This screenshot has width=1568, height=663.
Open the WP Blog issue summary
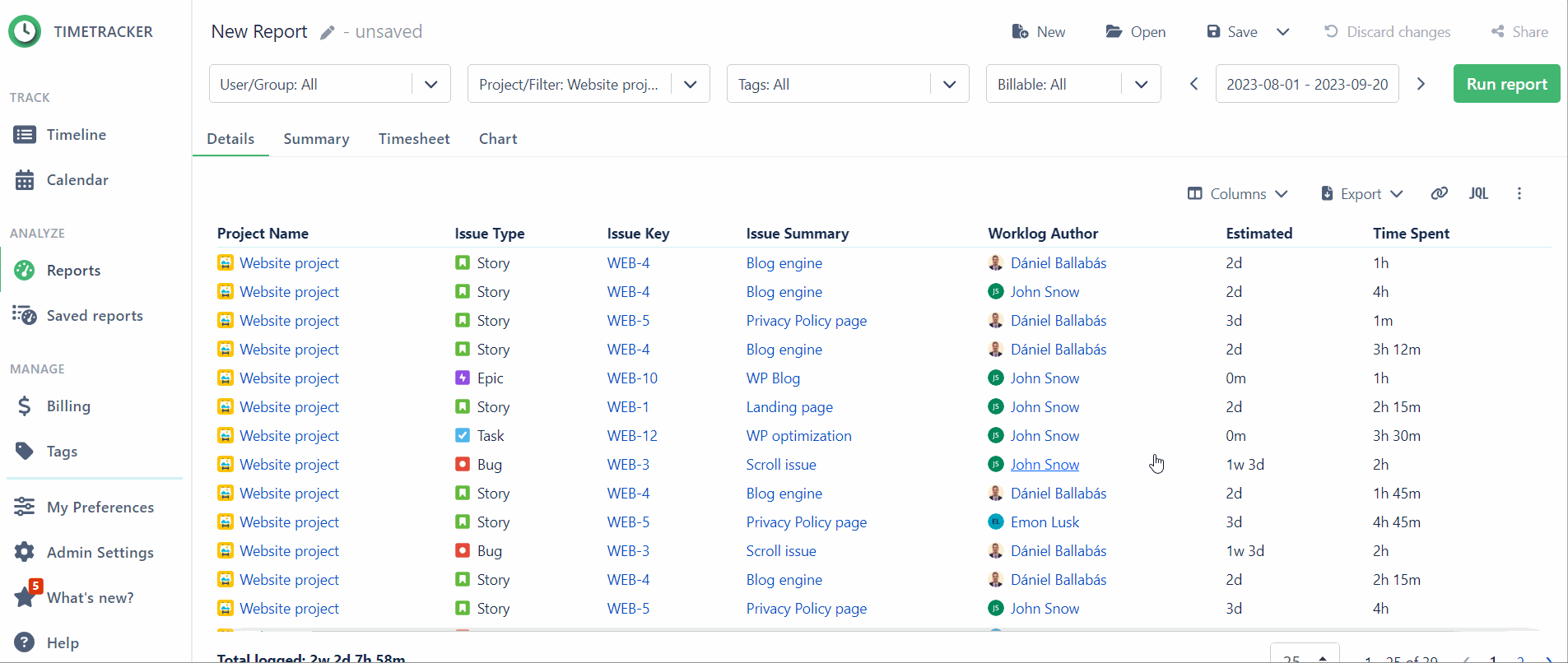click(x=773, y=378)
